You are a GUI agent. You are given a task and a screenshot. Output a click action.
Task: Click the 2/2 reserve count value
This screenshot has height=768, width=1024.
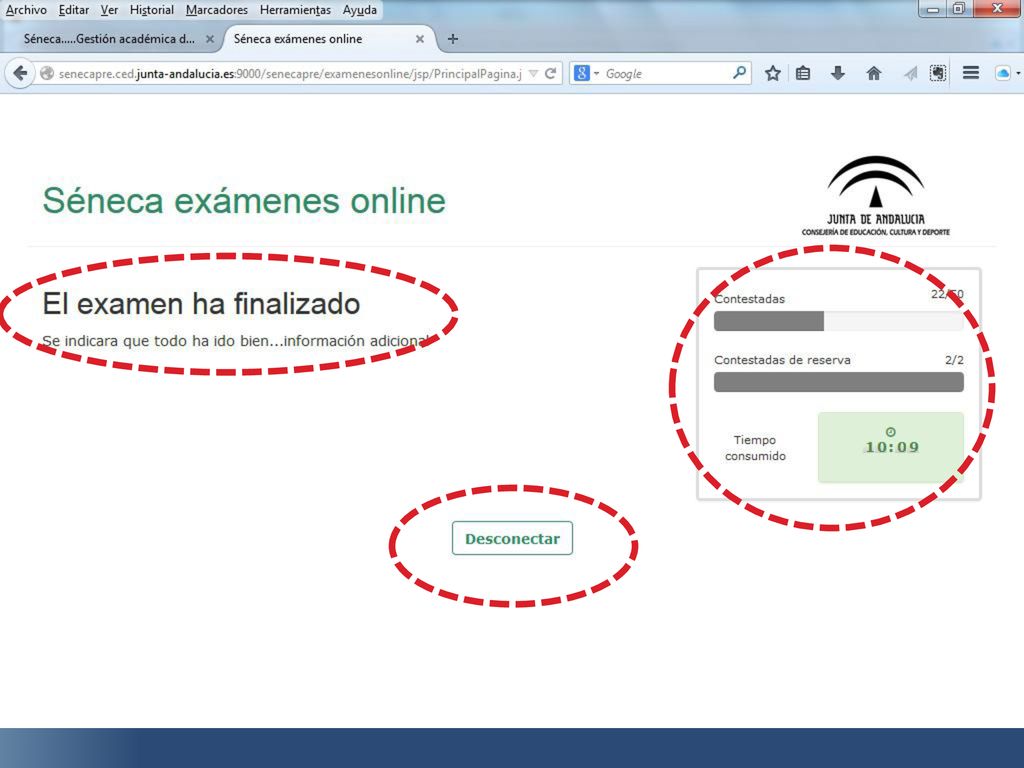(x=954, y=360)
